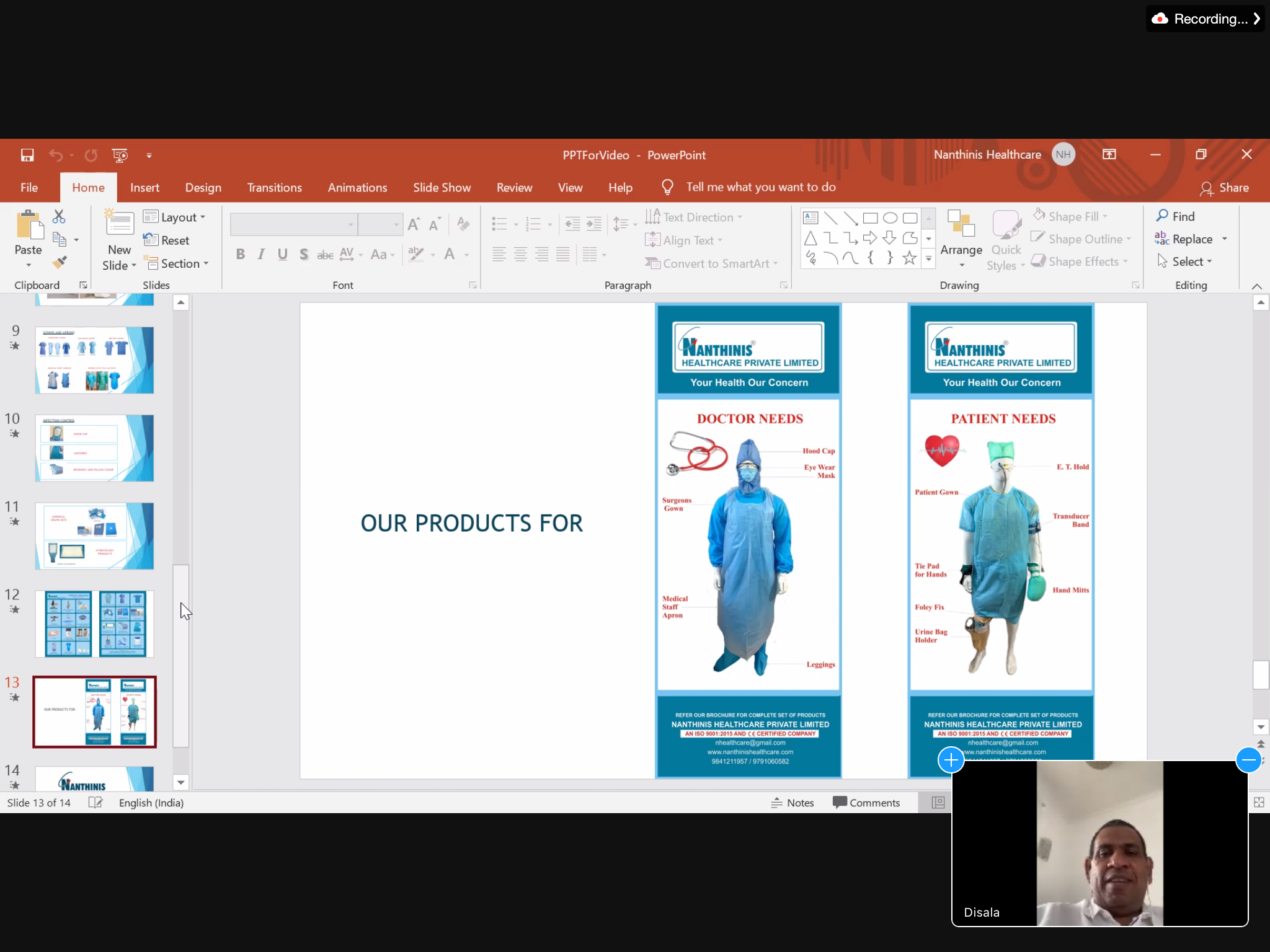Align text left icon

pos(499,254)
